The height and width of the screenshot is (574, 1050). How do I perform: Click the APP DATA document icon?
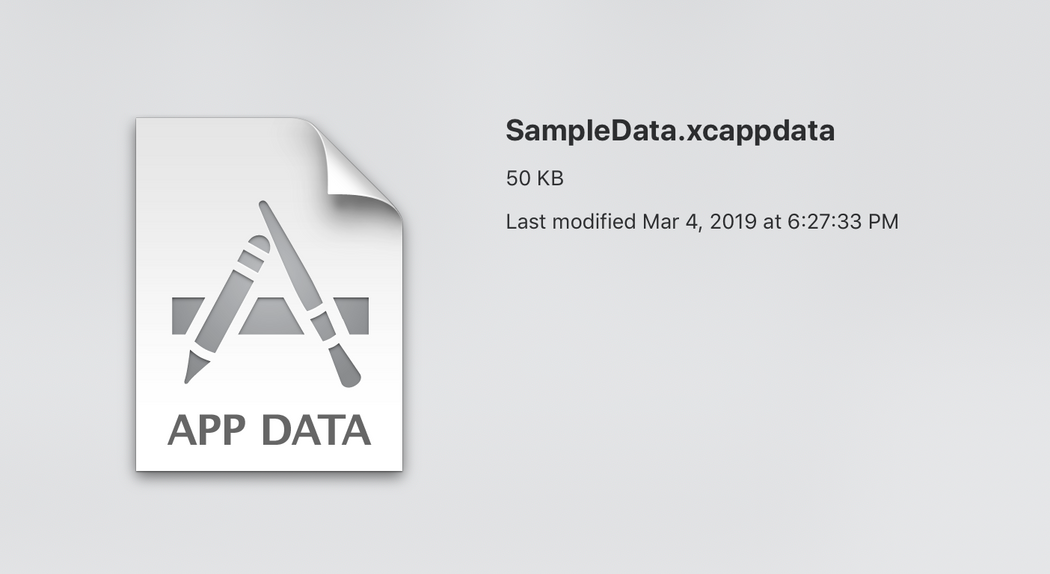269,295
